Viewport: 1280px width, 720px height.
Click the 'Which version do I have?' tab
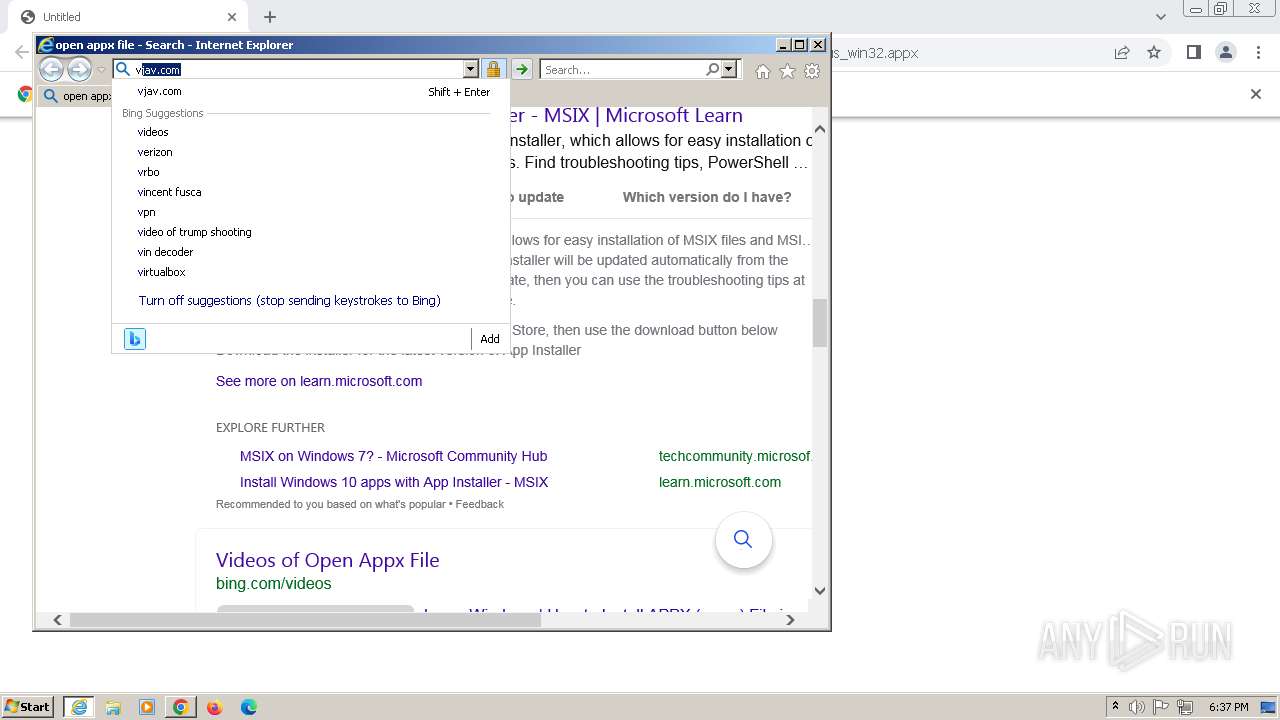tap(707, 197)
